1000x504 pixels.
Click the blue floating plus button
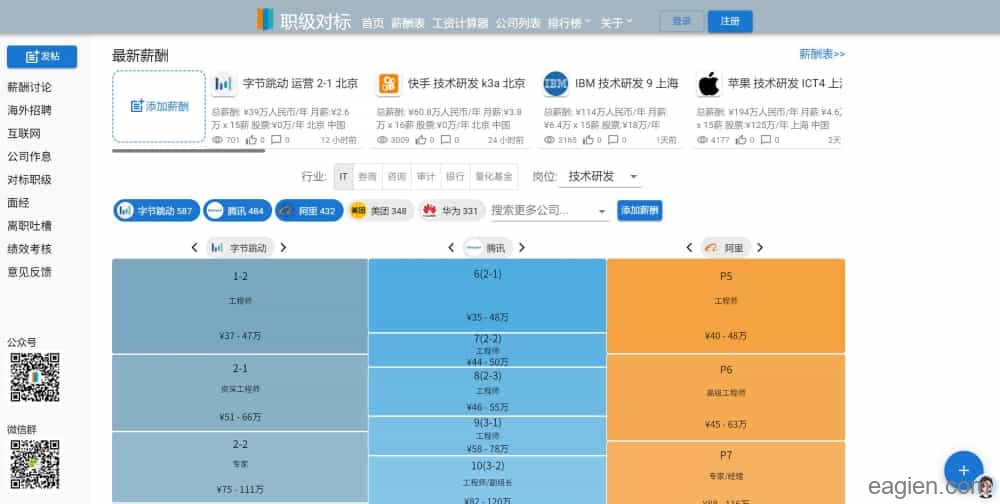963,470
